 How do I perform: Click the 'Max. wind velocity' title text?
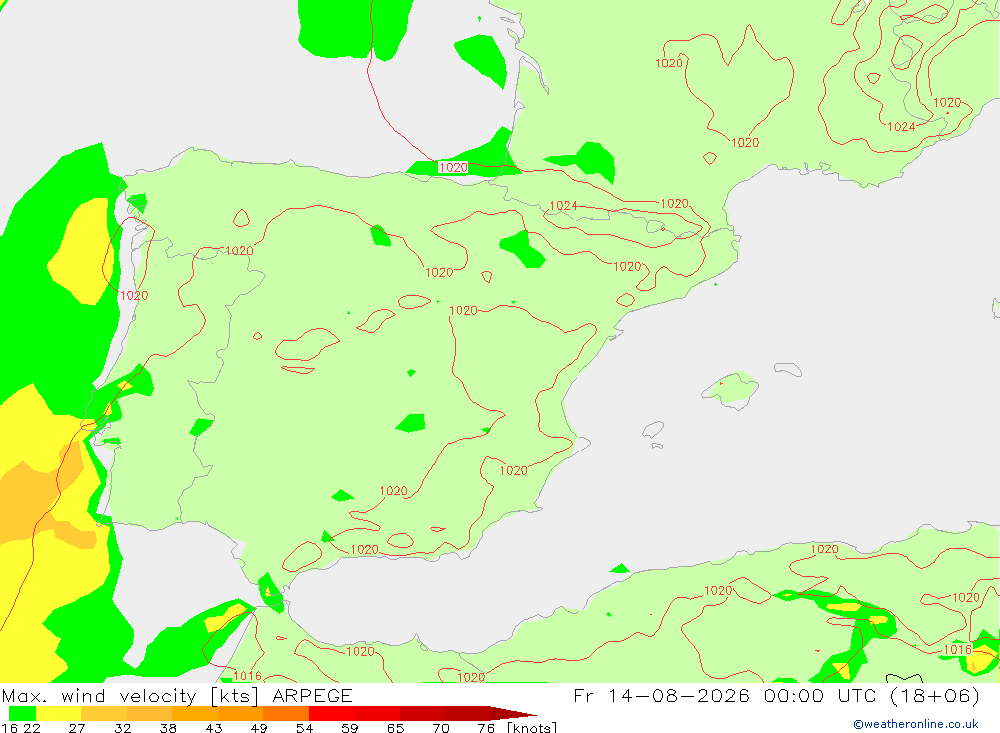pyautogui.click(x=99, y=695)
